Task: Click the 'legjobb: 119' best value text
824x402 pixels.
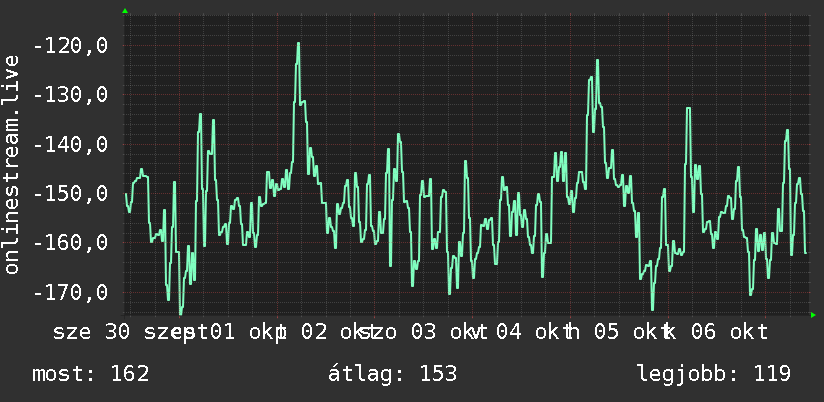Action: click(714, 374)
